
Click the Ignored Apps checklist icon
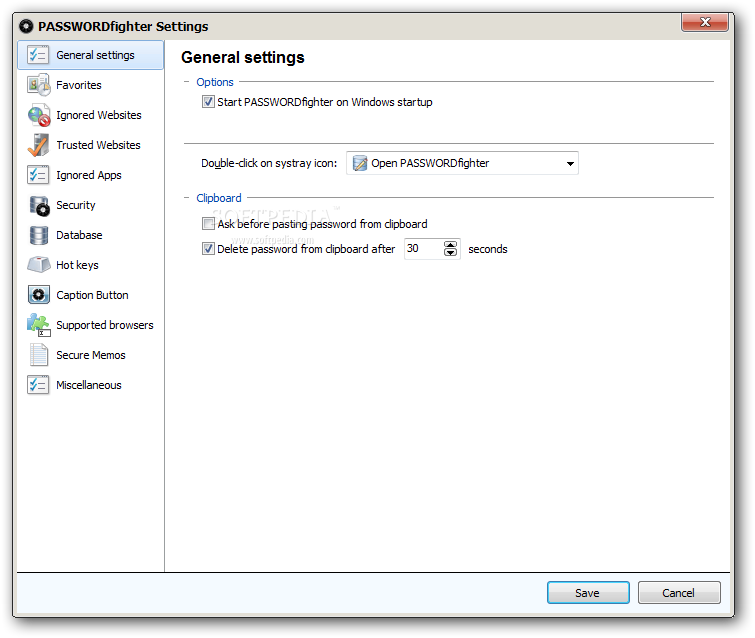click(x=38, y=175)
